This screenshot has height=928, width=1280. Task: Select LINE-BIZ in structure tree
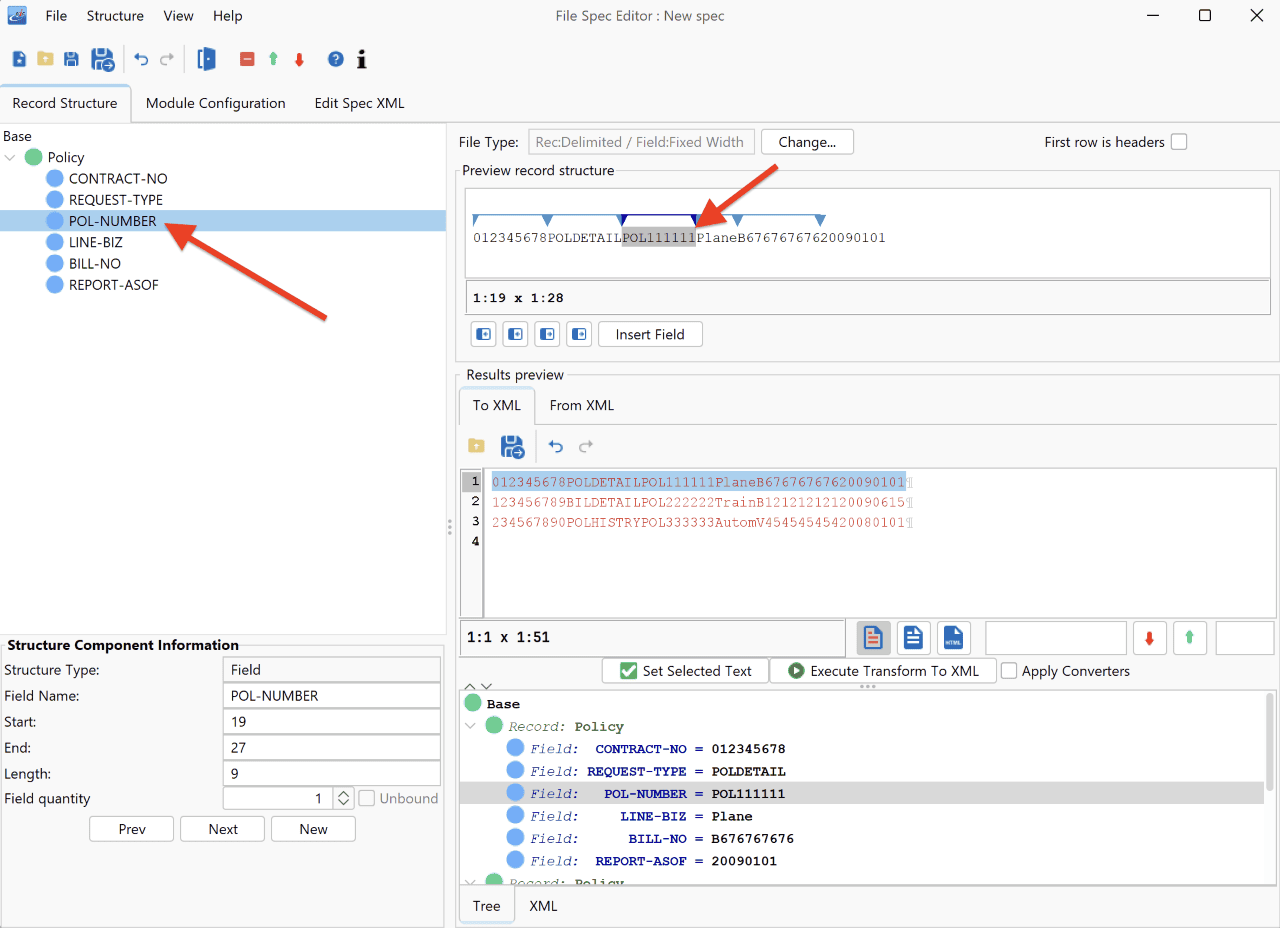96,242
